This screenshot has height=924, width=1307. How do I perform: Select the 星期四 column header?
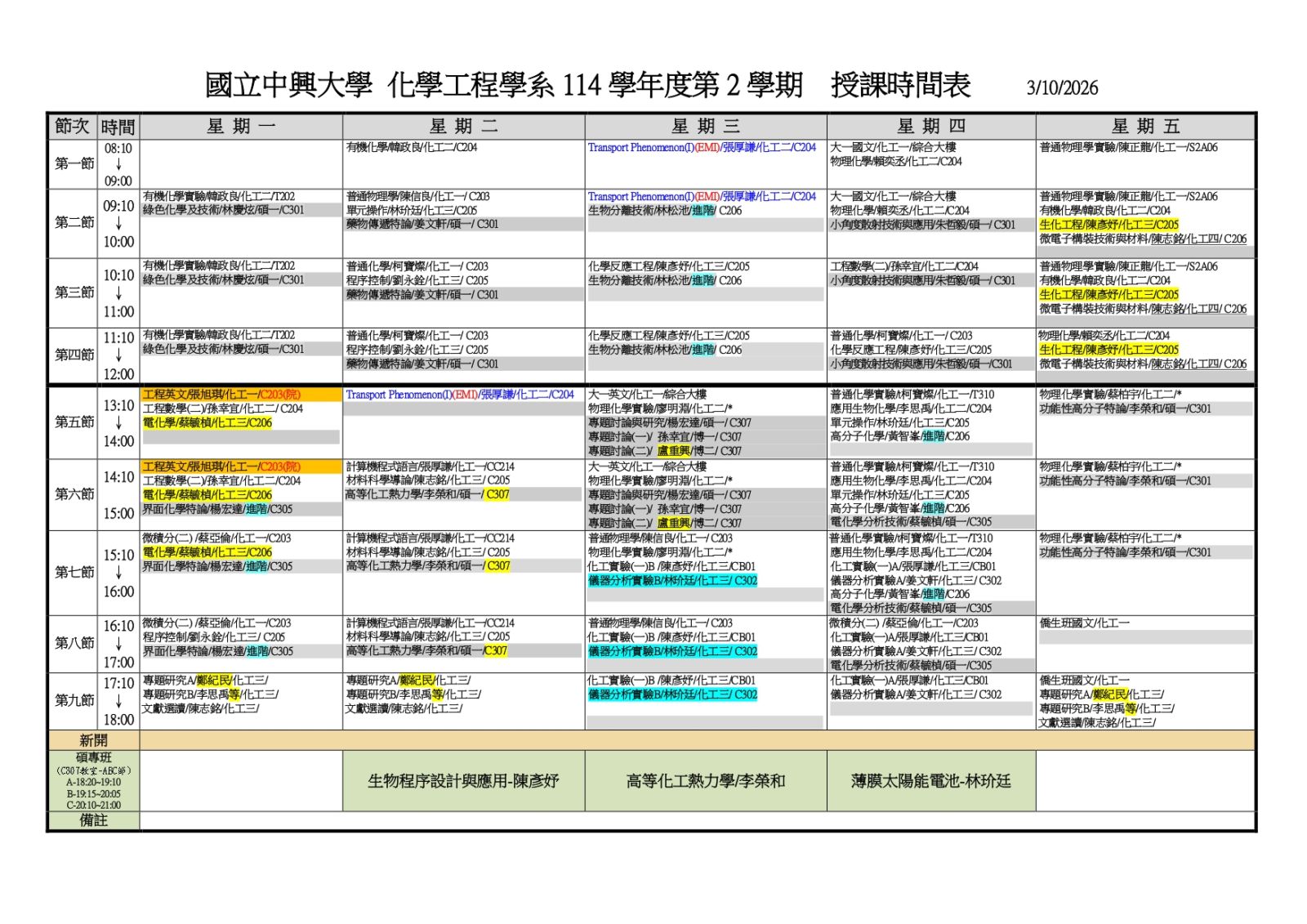931,127
